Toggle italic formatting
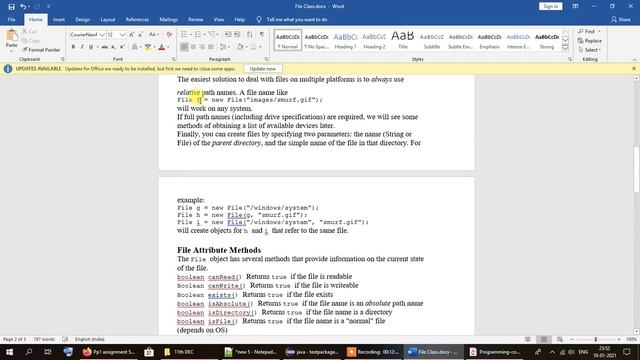Viewport: 640px width, 360px height. point(82,47)
